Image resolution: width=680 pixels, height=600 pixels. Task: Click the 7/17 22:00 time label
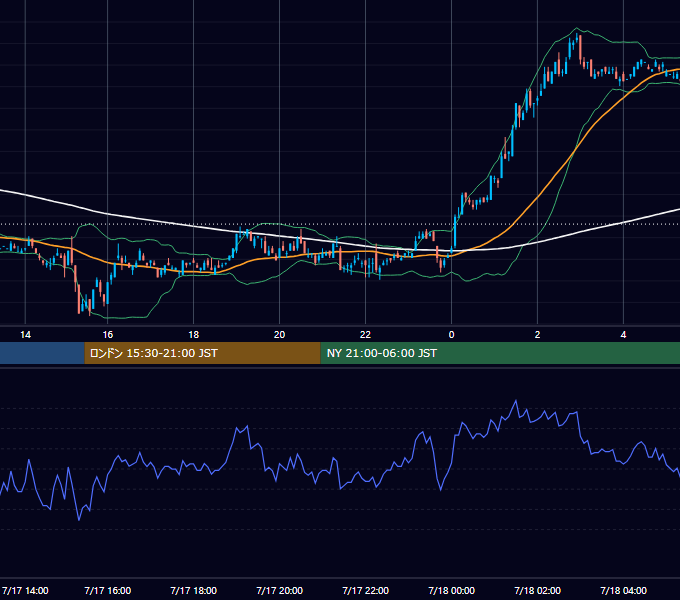(x=366, y=591)
